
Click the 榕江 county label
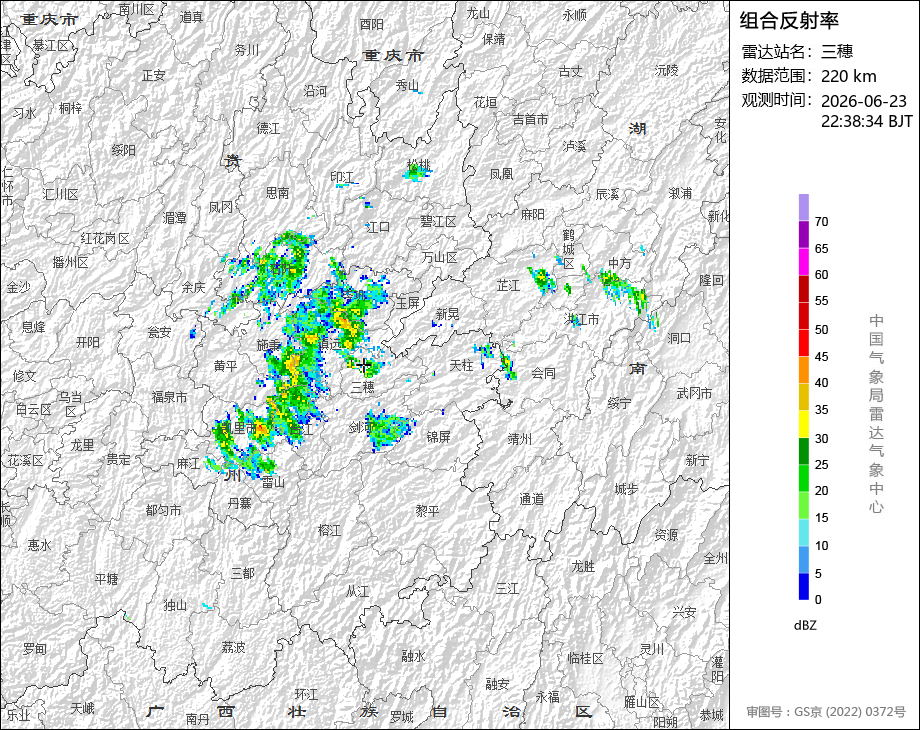click(x=330, y=530)
